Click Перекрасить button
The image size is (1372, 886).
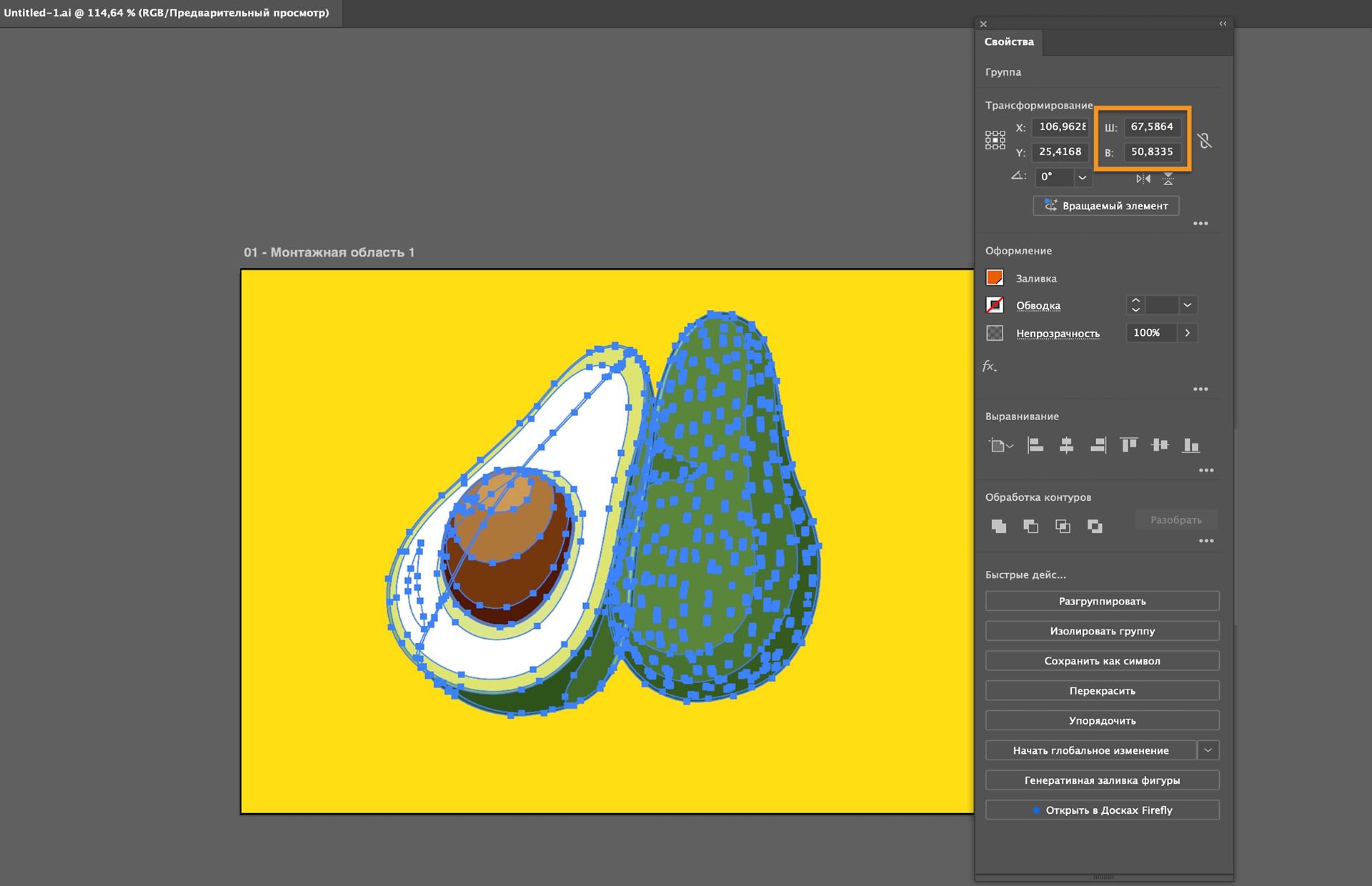coord(1102,691)
